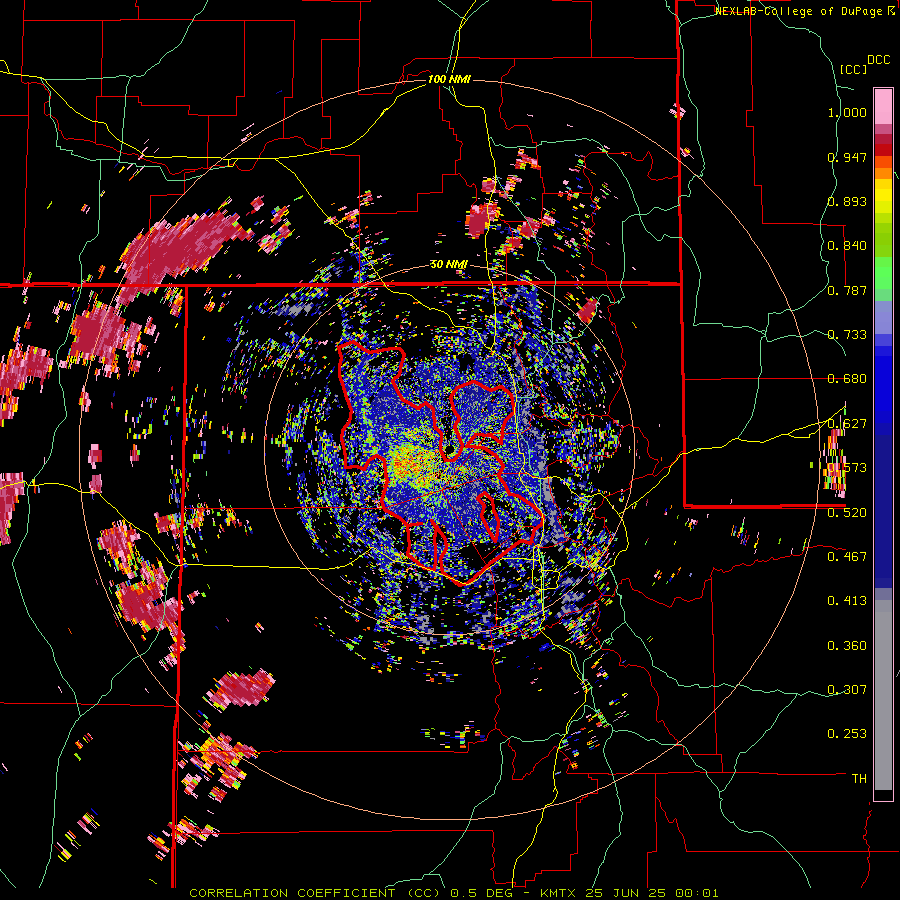Click the TH threshold label
Viewport: 900px width, 900px height.
click(x=859, y=778)
